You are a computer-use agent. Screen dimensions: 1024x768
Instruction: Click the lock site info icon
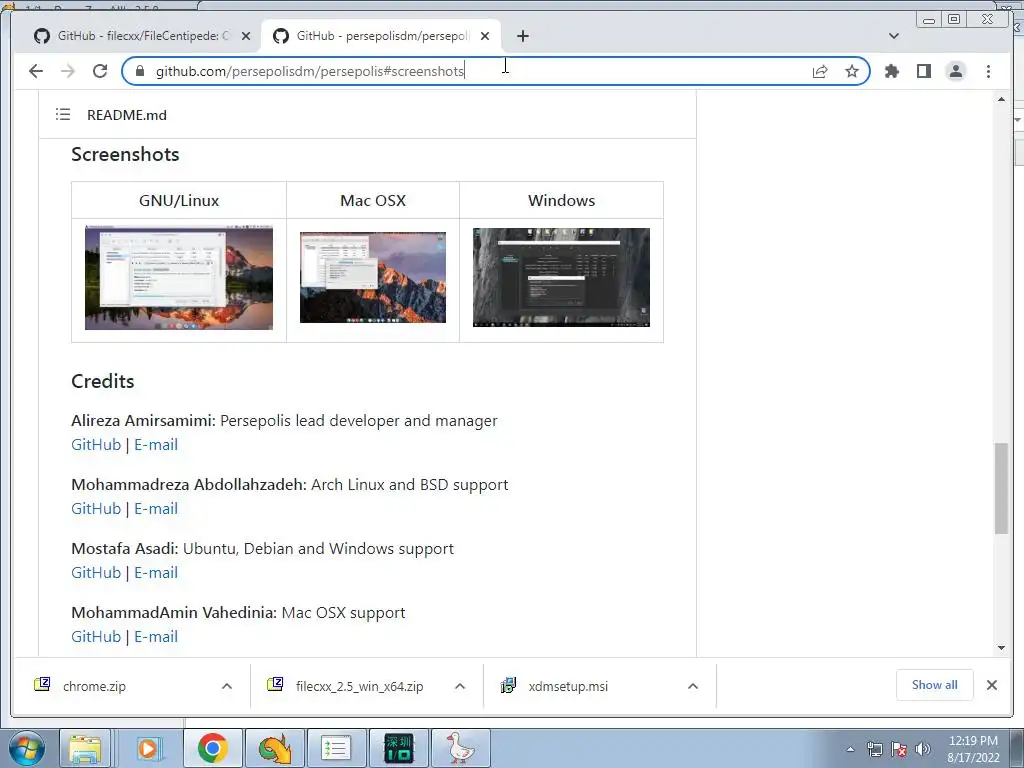click(x=139, y=71)
